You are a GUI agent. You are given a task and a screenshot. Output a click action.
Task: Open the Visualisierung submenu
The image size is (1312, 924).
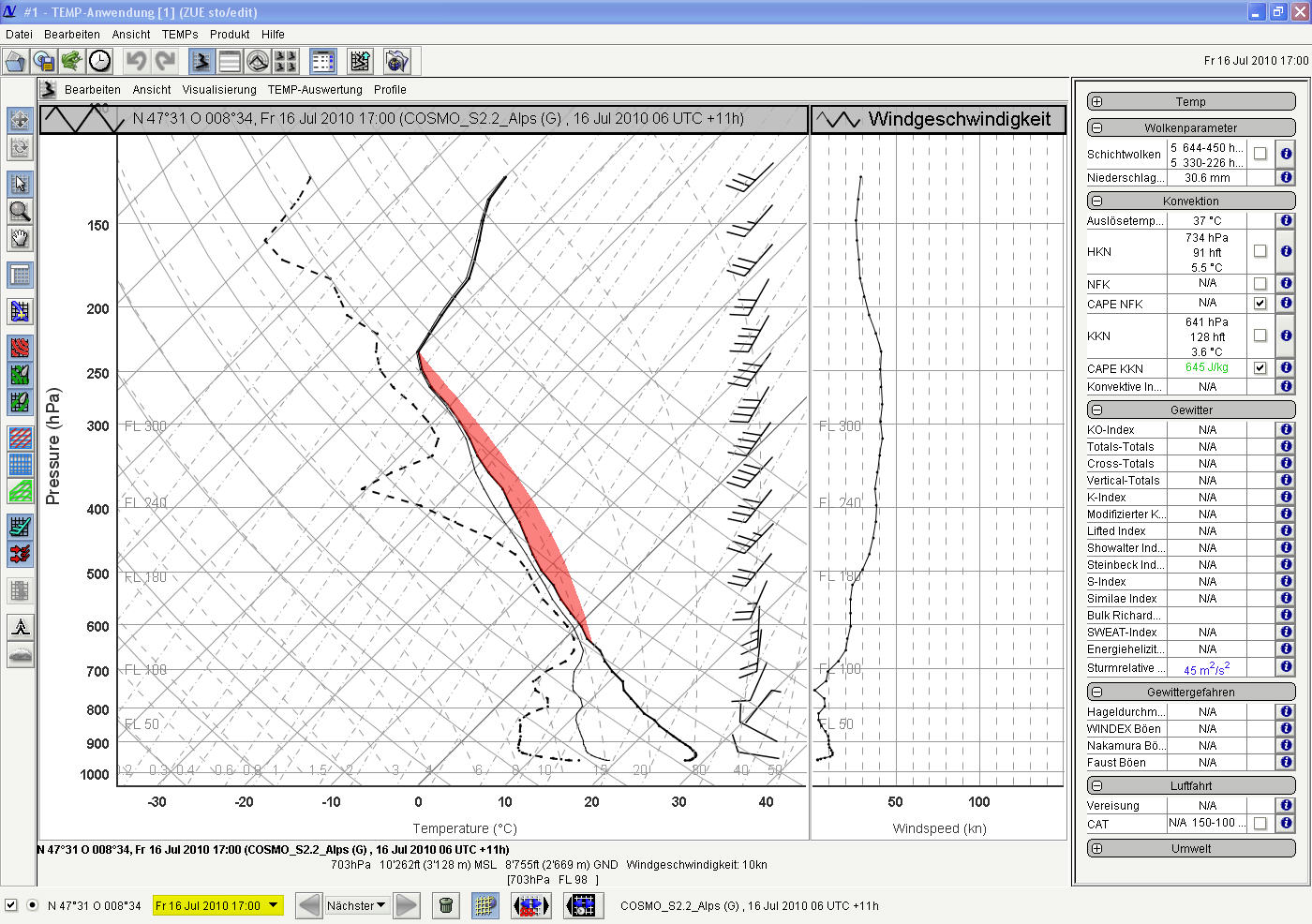(219, 90)
